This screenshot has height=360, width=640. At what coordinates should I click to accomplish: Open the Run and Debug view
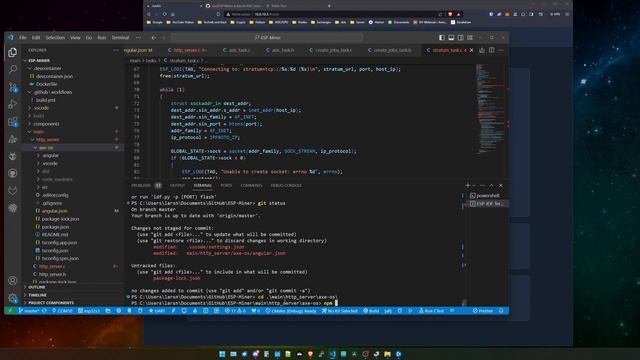point(13,104)
